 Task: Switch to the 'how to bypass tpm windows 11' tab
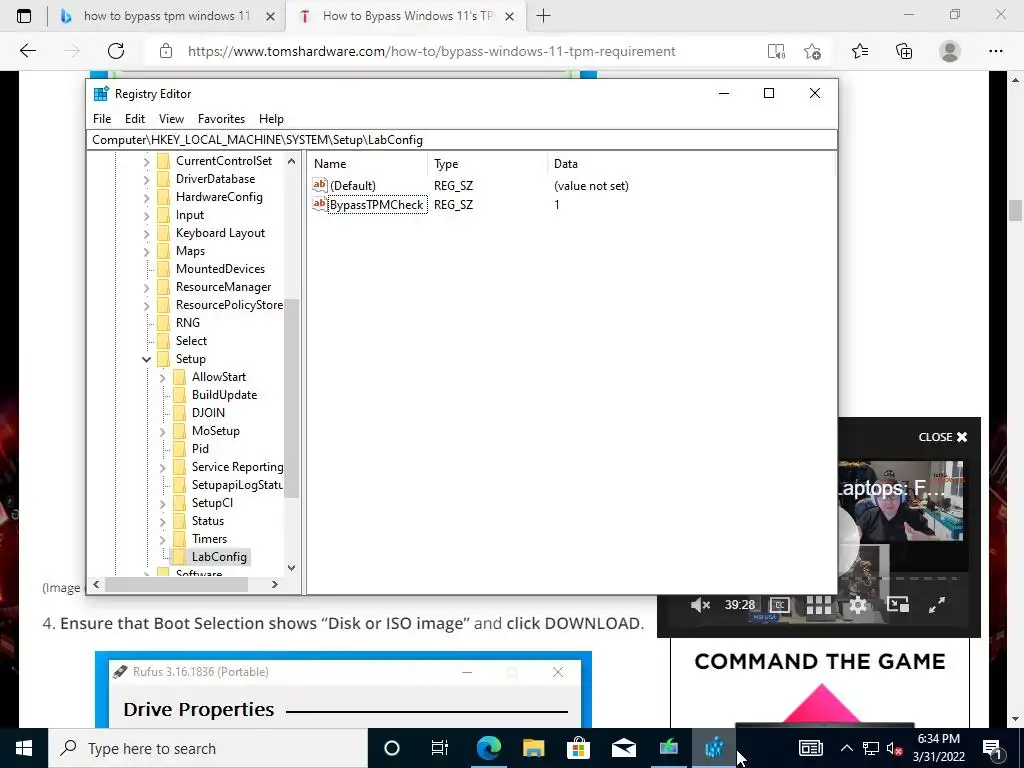click(x=167, y=16)
